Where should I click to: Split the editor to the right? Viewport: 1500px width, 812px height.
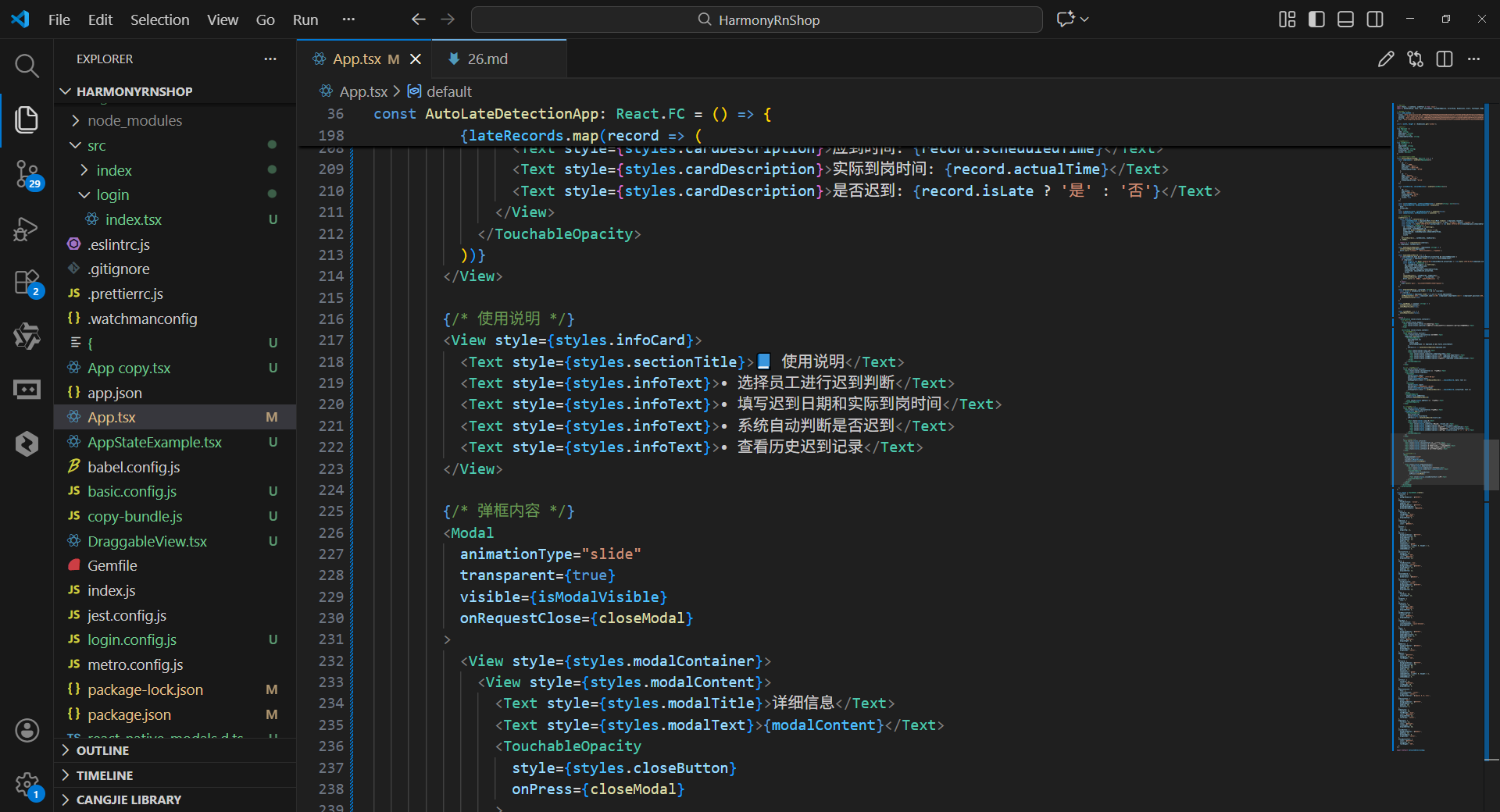(1445, 59)
